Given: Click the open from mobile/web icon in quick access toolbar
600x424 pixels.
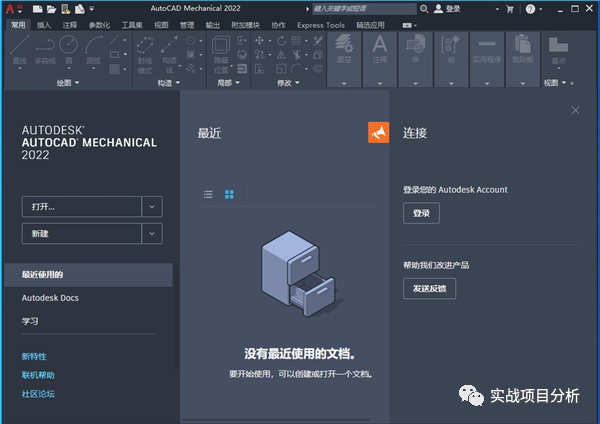Looking at the screenshot, I should click(x=65, y=9).
